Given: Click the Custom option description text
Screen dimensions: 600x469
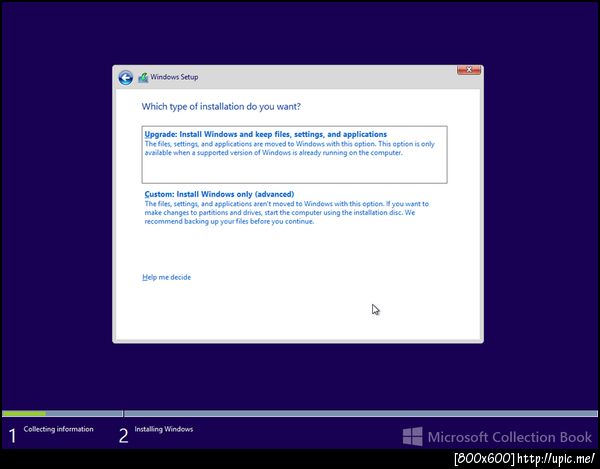Looking at the screenshot, I should 287,213.
